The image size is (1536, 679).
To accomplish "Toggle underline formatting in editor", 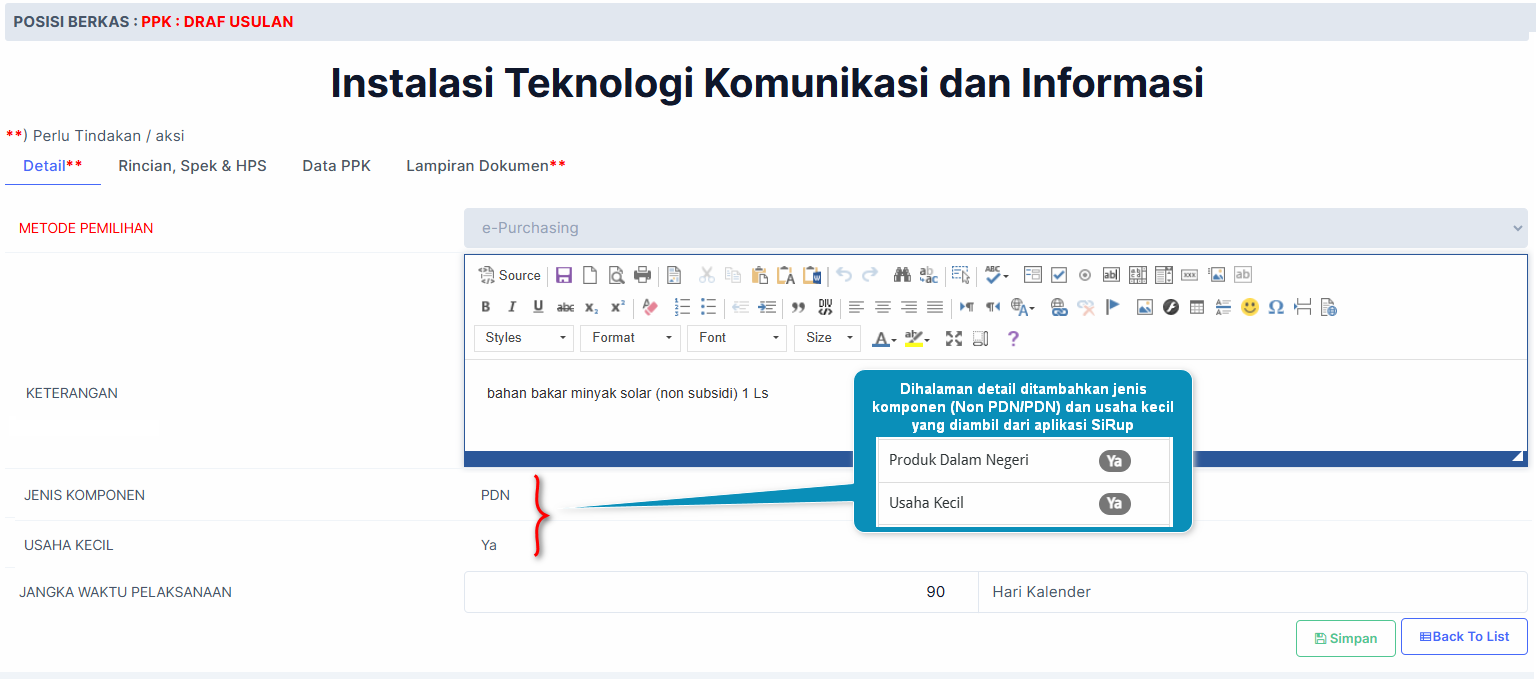I will click(538, 307).
